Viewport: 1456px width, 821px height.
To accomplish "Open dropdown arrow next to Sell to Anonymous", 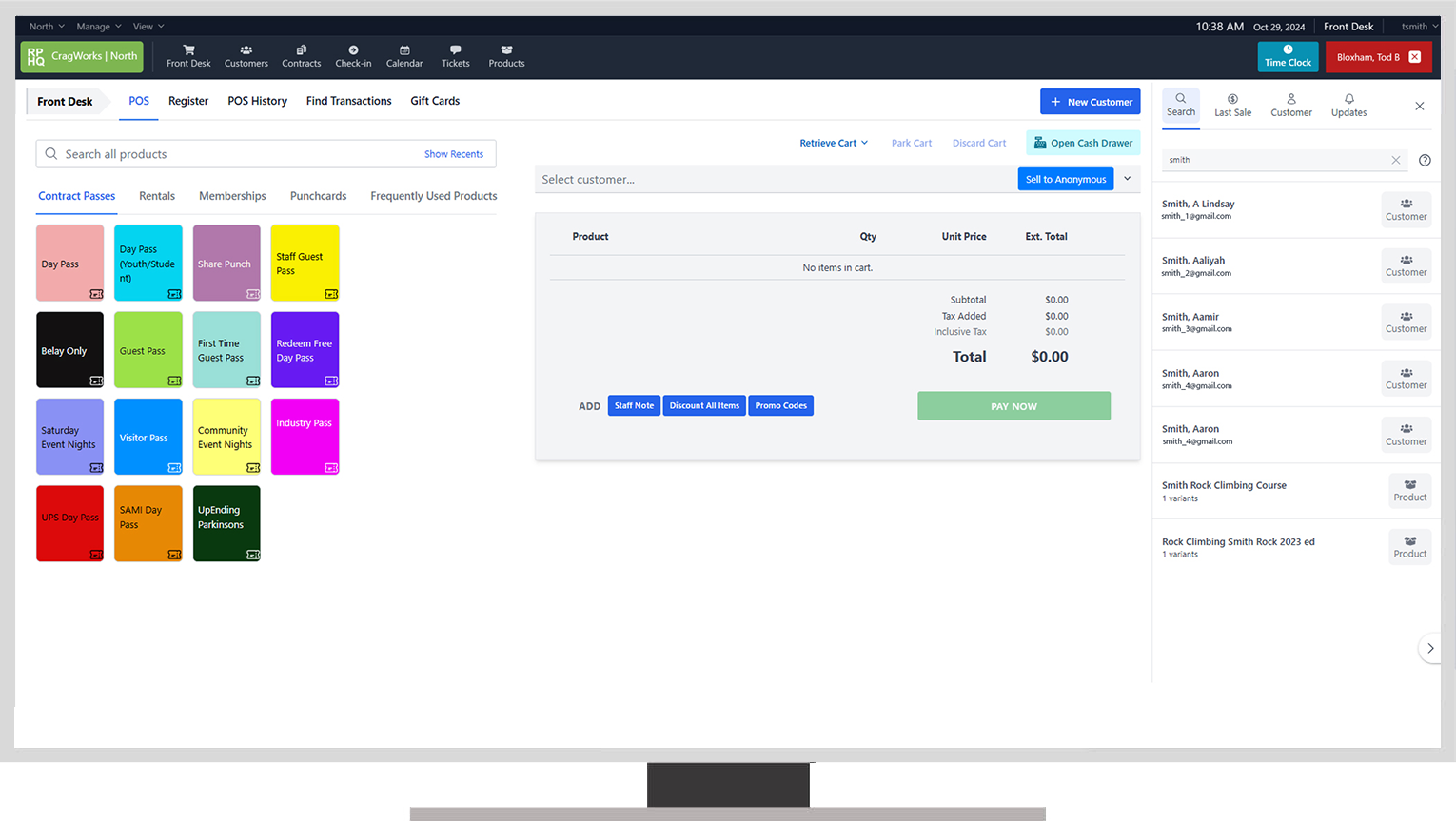I will tap(1128, 179).
